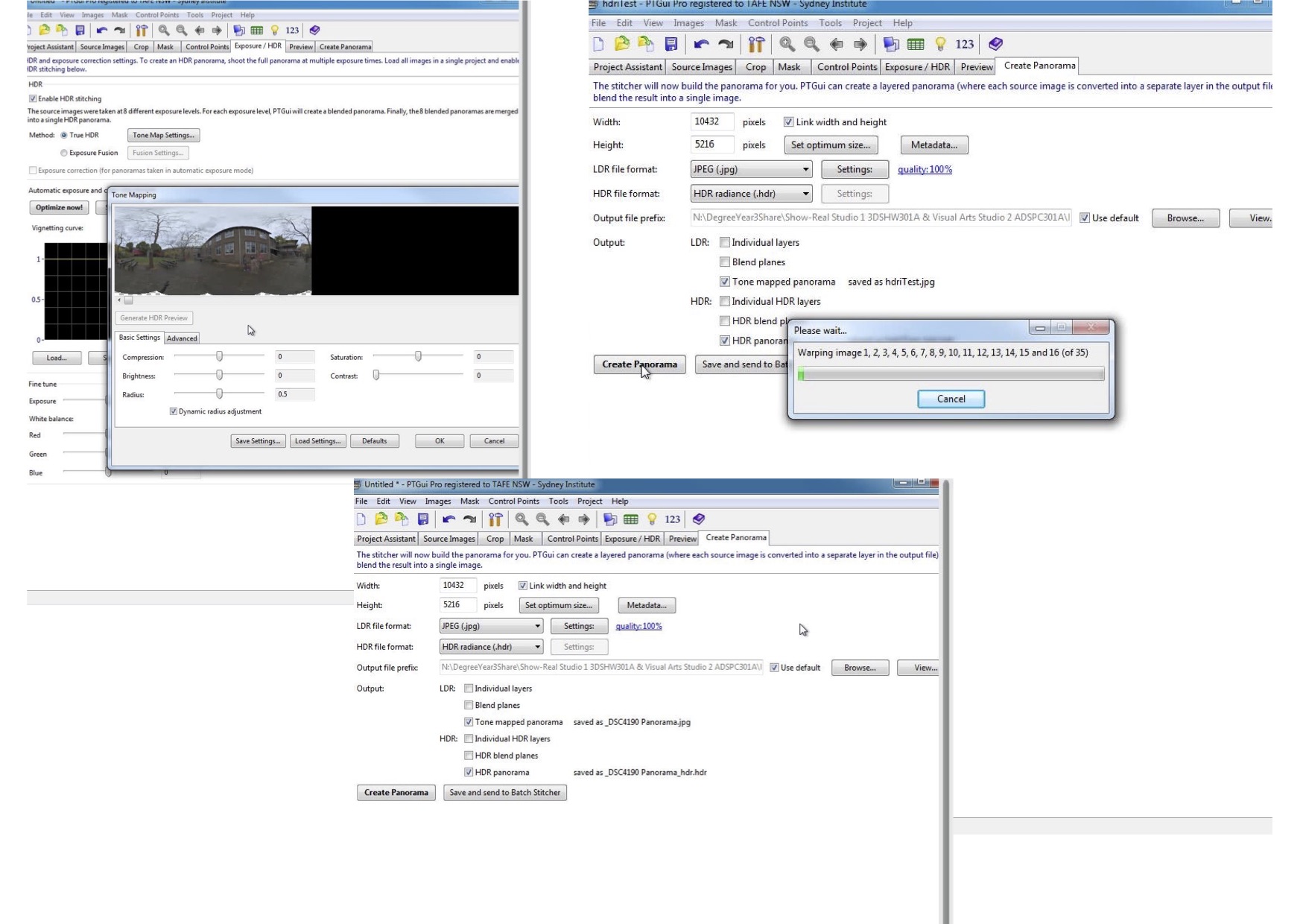This screenshot has width=1306, height=924.
Task: Open Options hammer-wrench icon in hdriTest window toolbar
Action: click(x=756, y=44)
